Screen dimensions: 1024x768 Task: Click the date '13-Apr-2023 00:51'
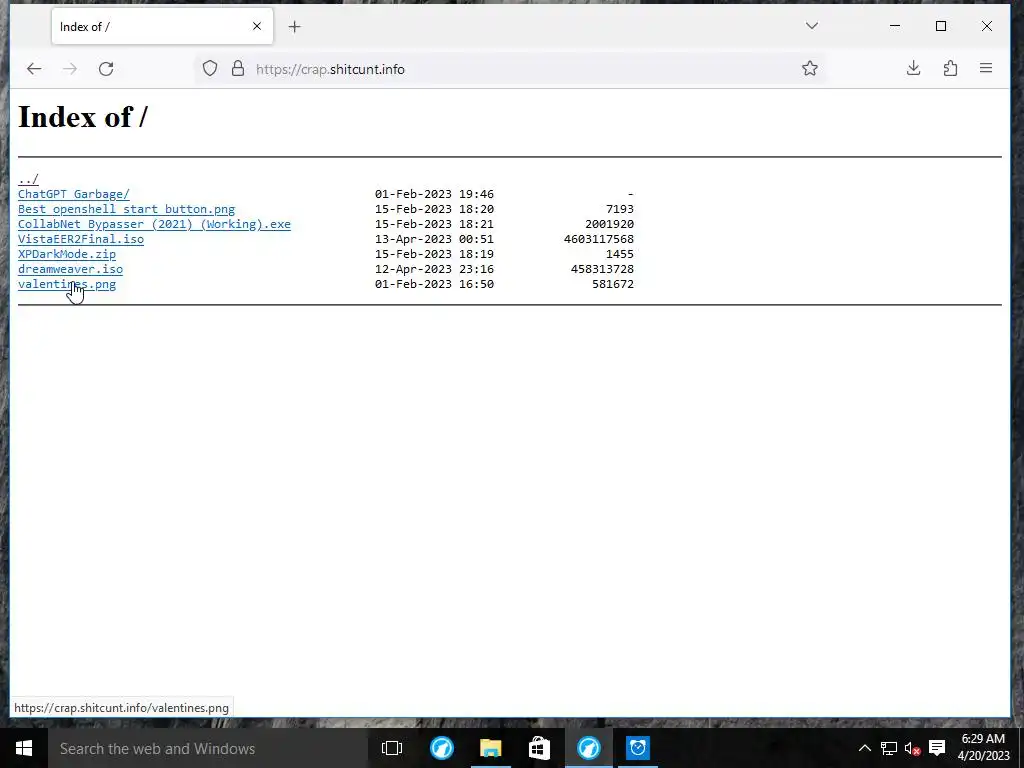434,239
